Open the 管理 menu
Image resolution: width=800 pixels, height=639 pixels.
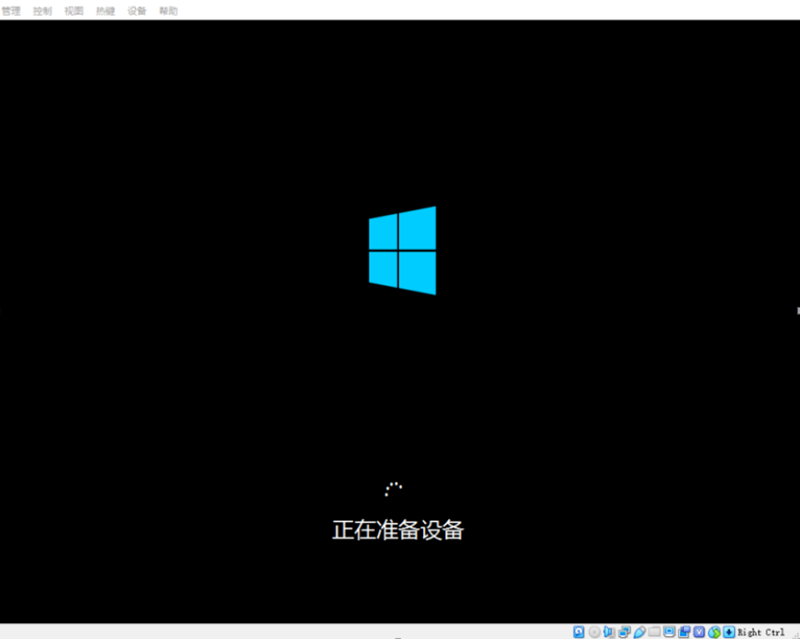pos(11,11)
